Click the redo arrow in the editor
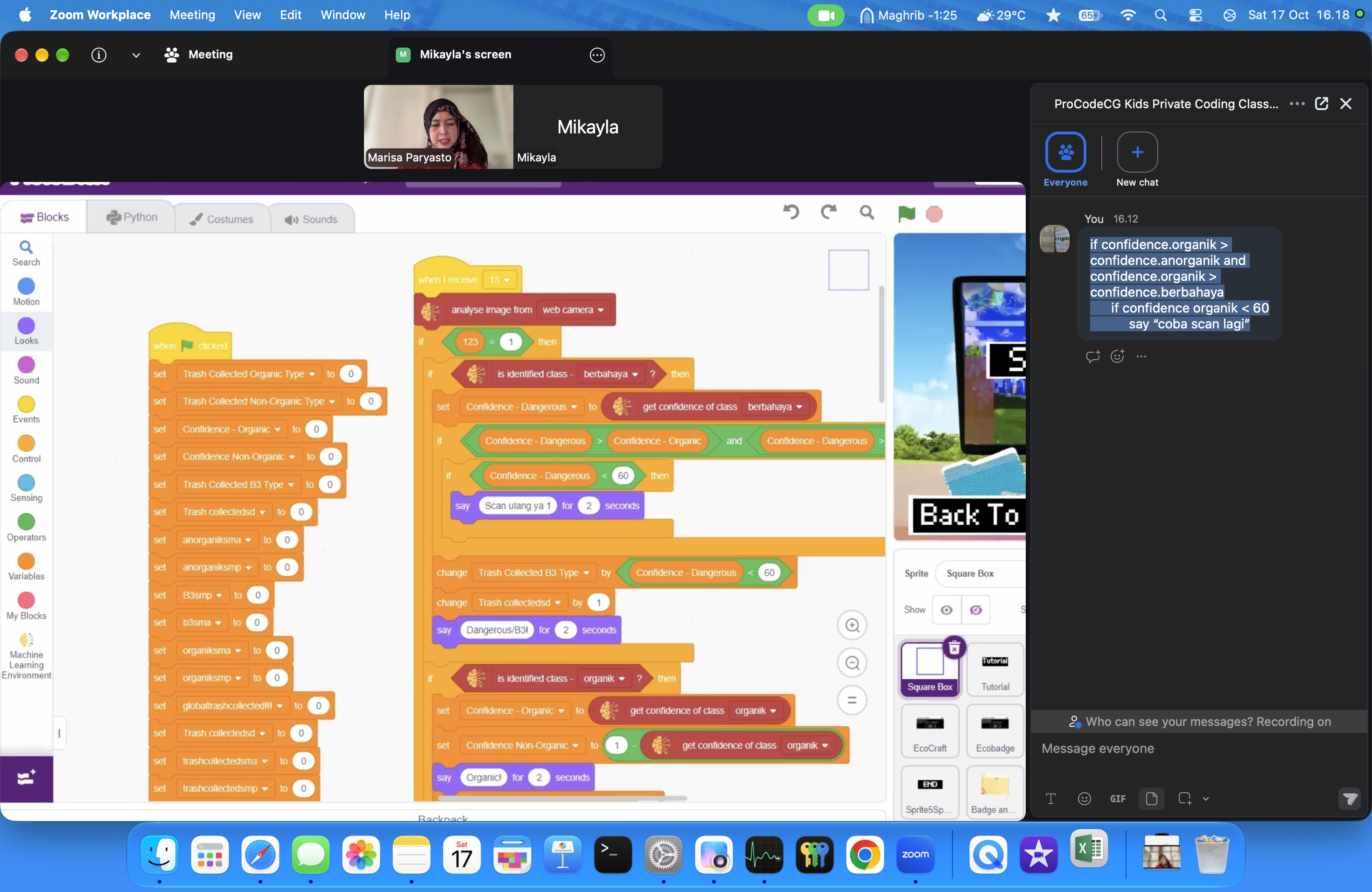This screenshot has width=1372, height=892. (828, 213)
